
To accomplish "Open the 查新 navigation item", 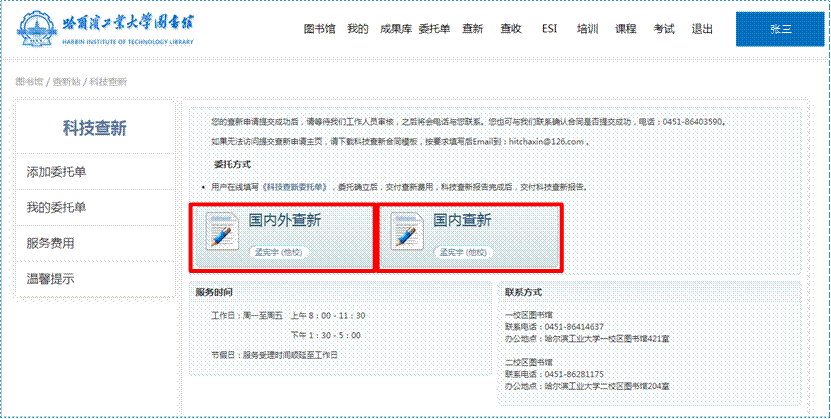I will [473, 29].
